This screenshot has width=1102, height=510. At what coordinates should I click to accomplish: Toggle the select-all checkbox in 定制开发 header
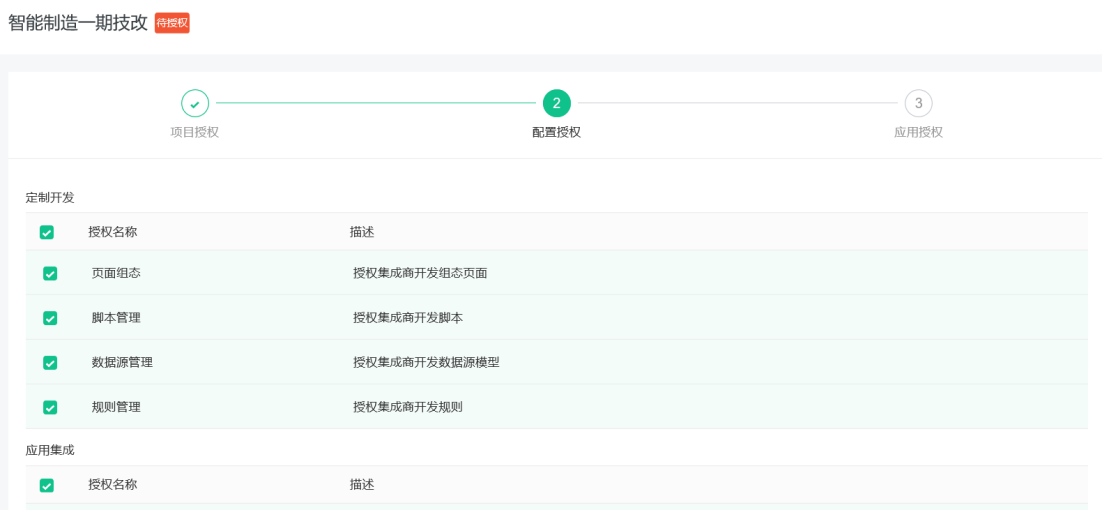click(x=46, y=233)
